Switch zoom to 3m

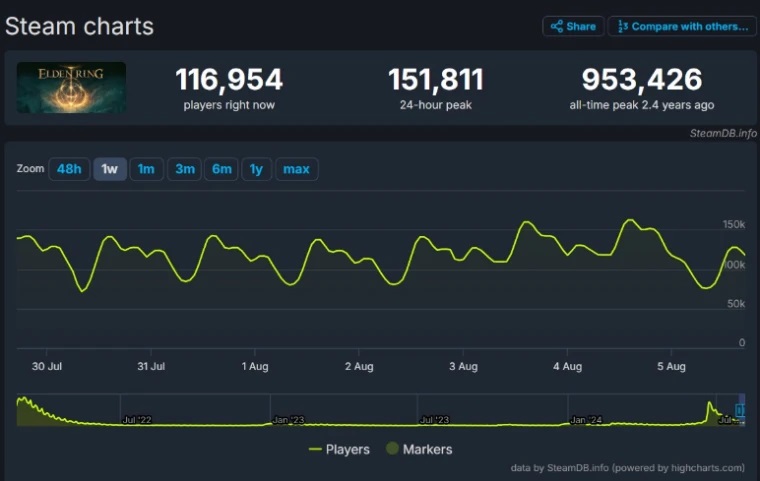[184, 169]
